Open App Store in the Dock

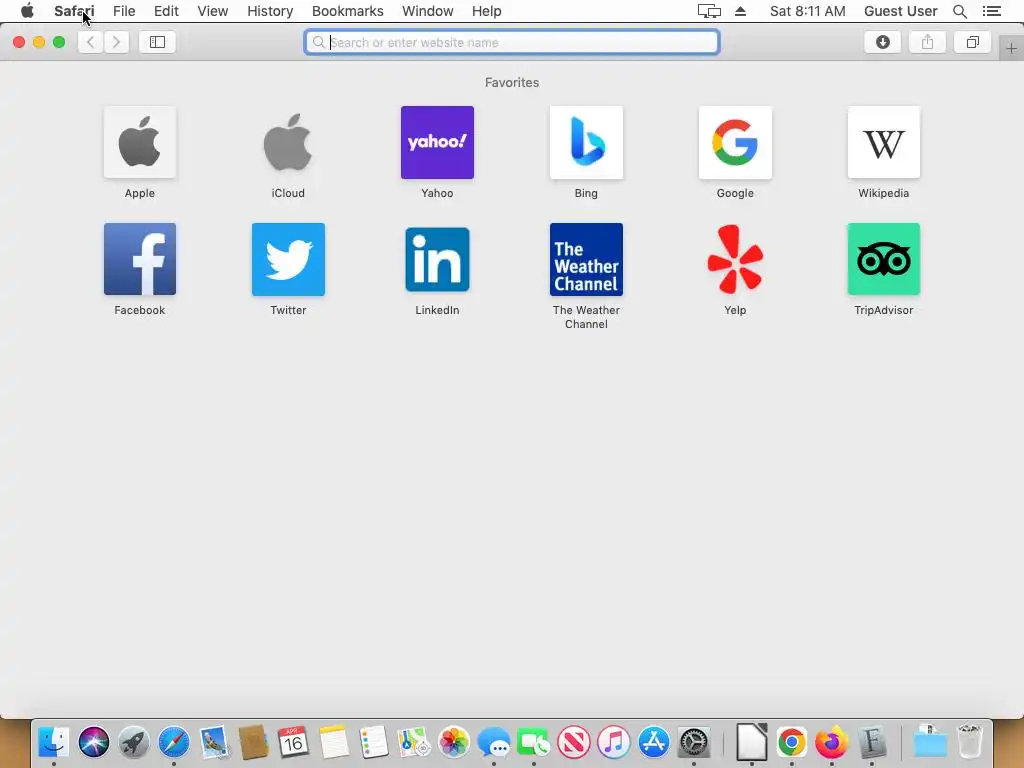tap(654, 742)
